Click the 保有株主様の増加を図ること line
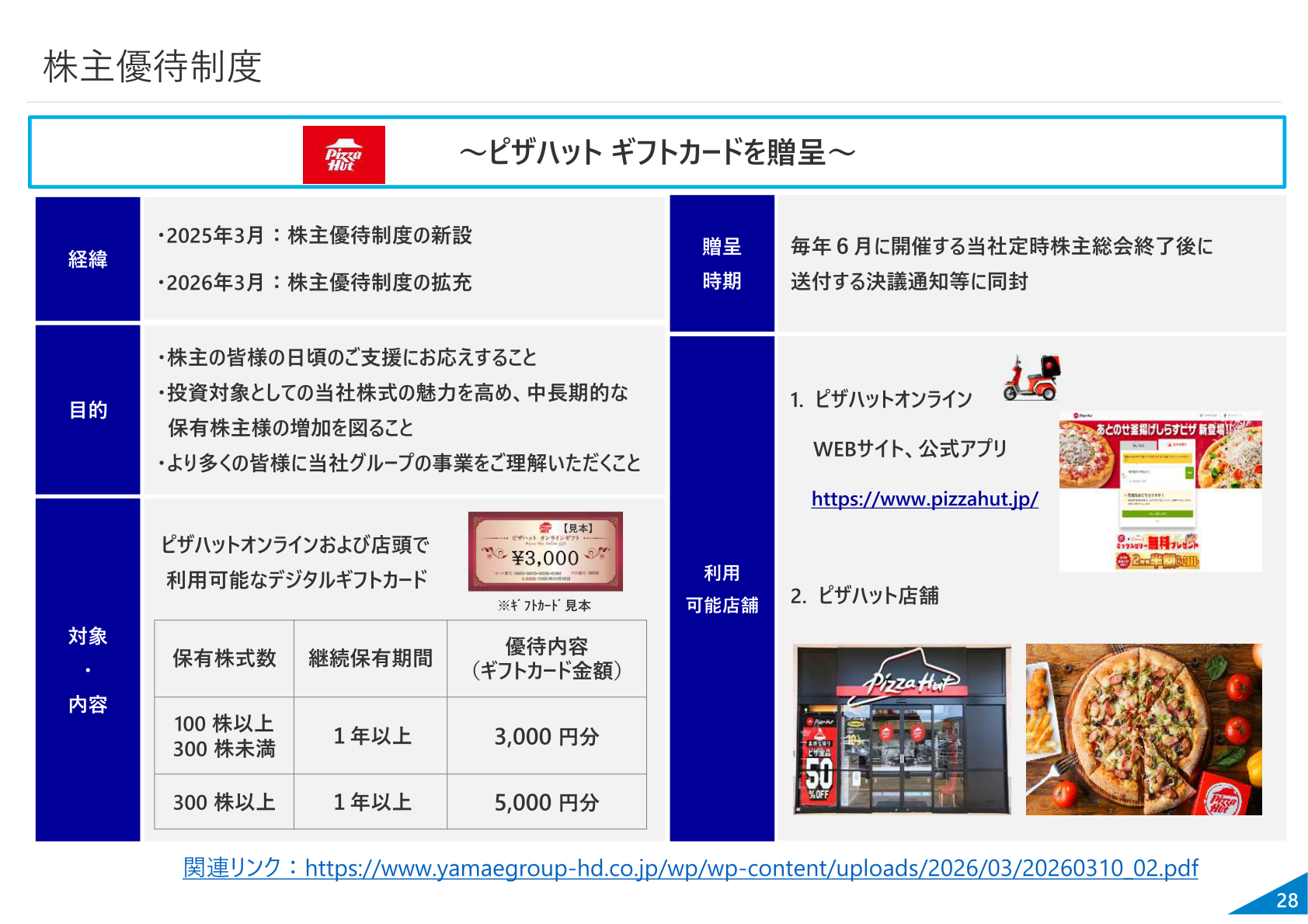Screen dimensions: 1308x924 (x=290, y=428)
